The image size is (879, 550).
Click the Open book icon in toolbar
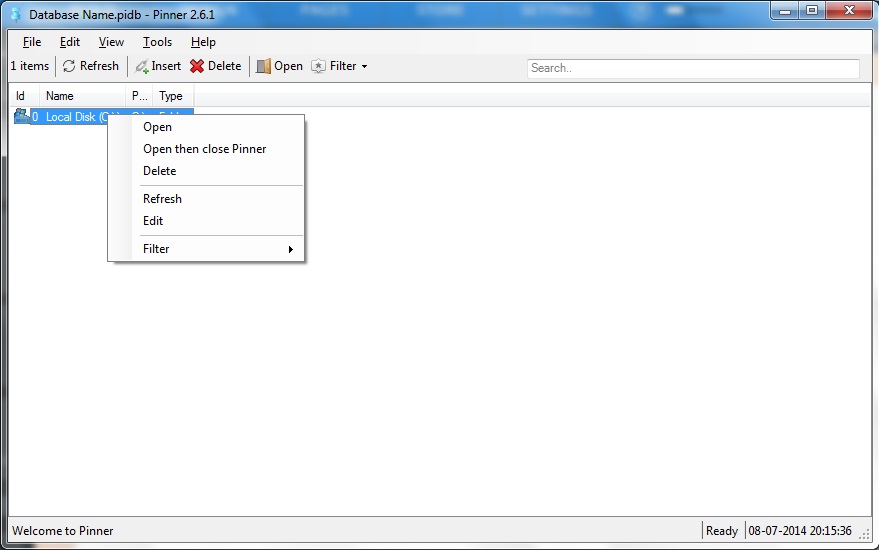tap(263, 67)
